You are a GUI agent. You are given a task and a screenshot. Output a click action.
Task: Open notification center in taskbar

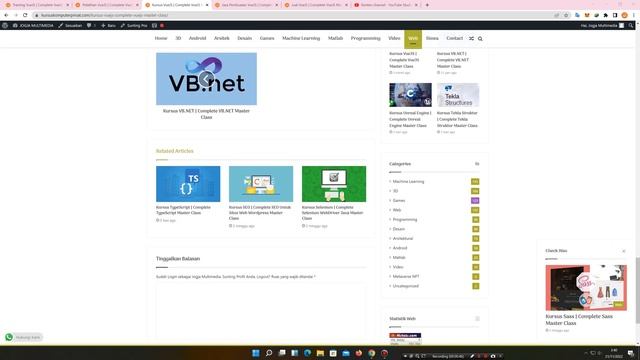(631, 353)
